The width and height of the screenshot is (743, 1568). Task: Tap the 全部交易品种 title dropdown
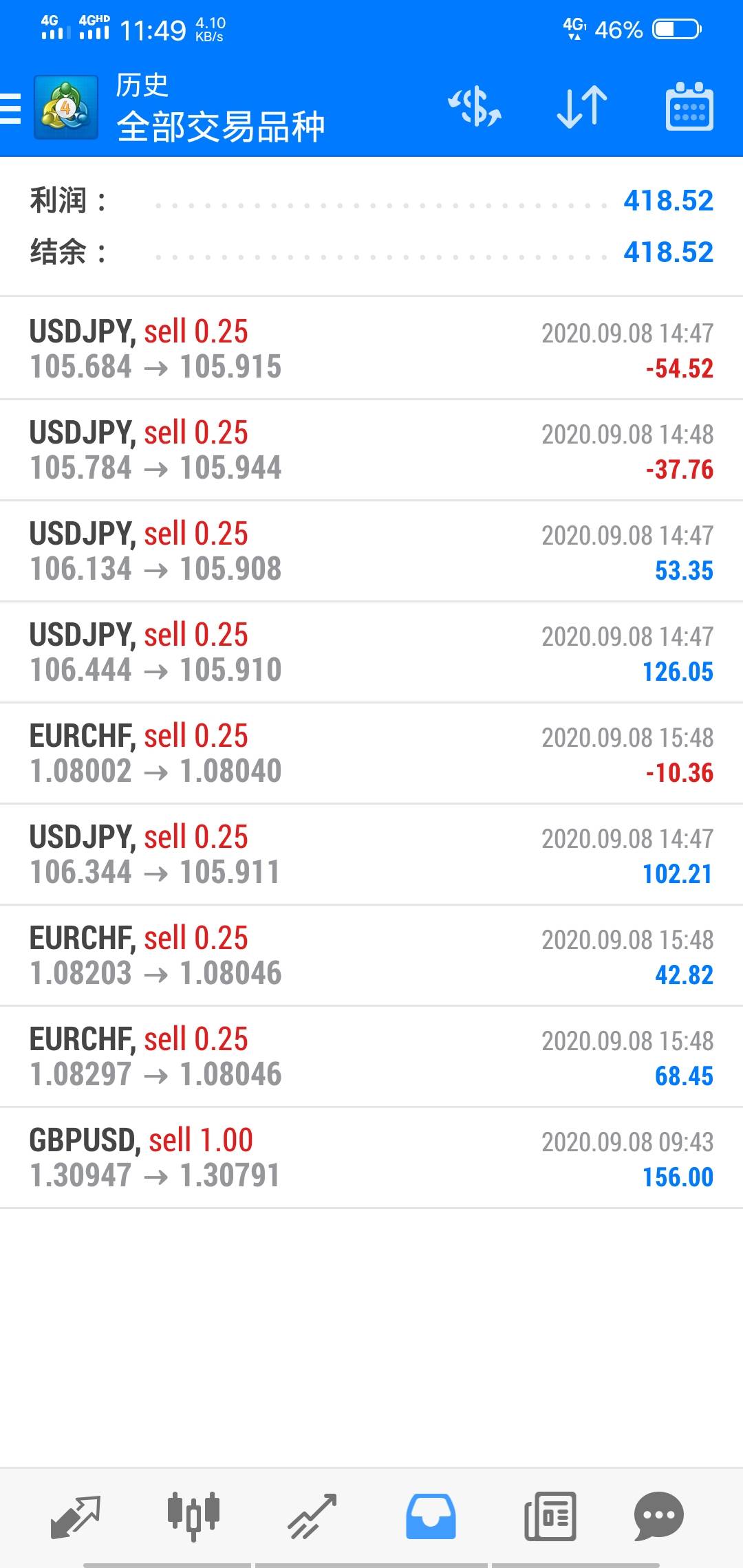point(220,127)
